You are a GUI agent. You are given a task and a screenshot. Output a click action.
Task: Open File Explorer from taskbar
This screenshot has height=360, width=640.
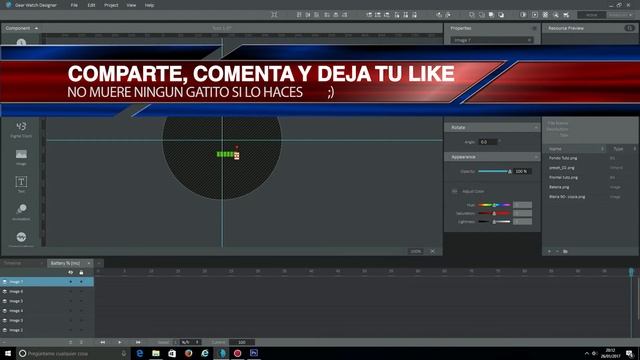(156, 353)
